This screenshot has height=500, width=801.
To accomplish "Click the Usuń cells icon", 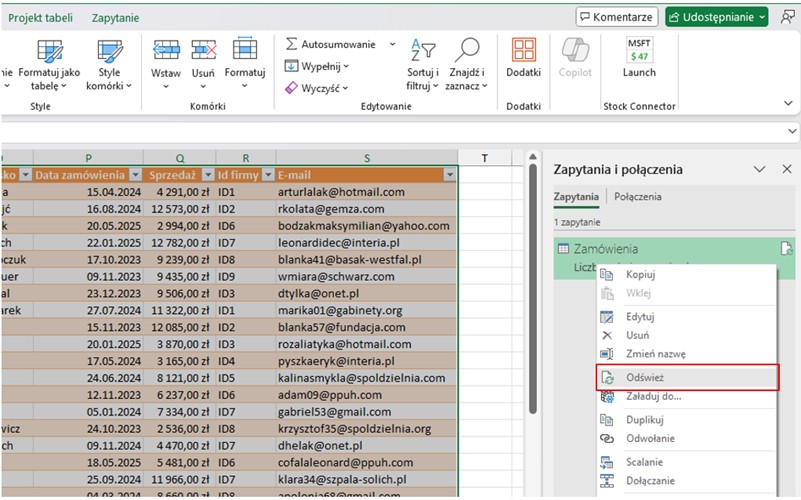I will (x=203, y=50).
